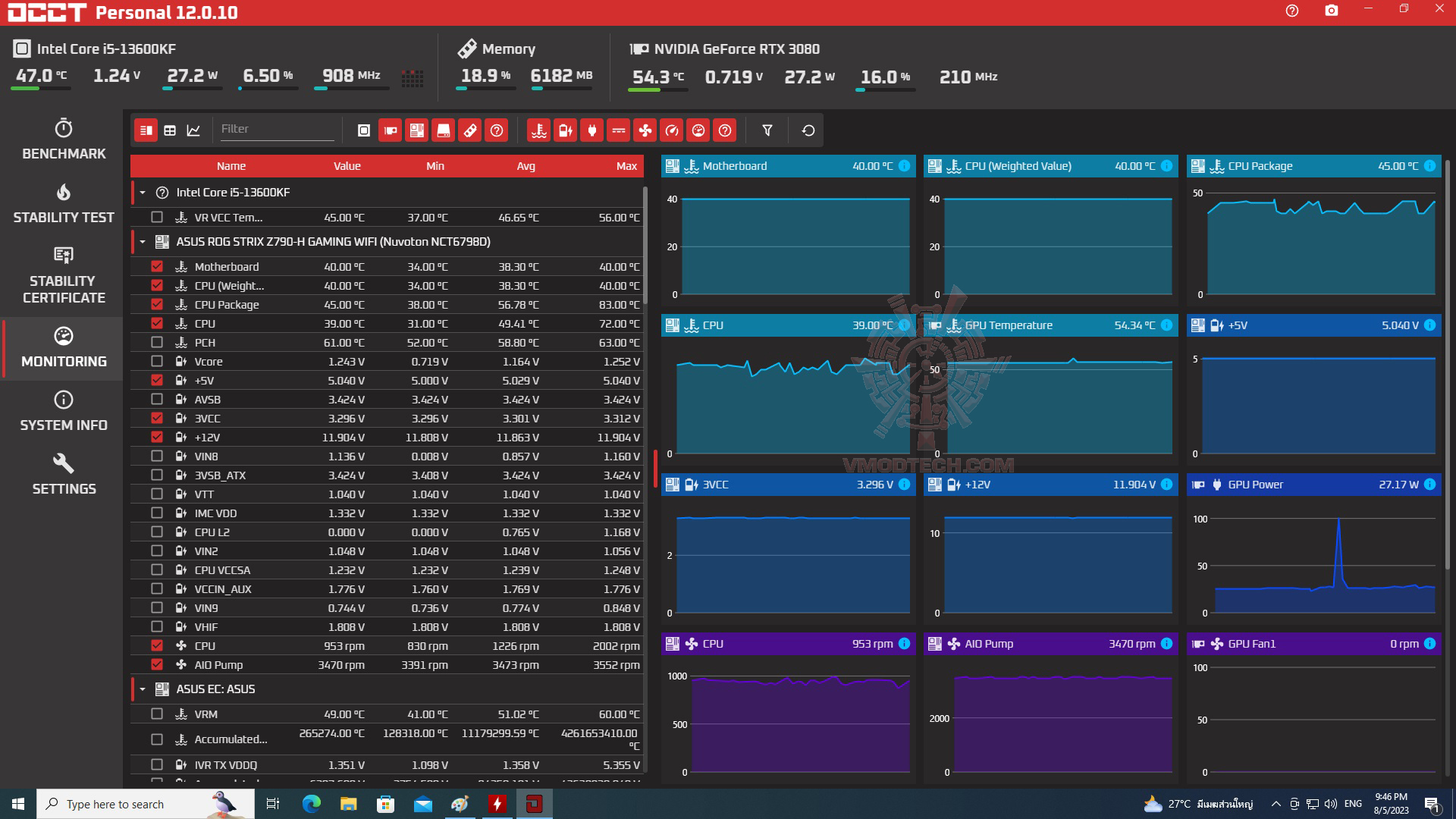Toggle the fan sensors filter icon

coord(645,130)
